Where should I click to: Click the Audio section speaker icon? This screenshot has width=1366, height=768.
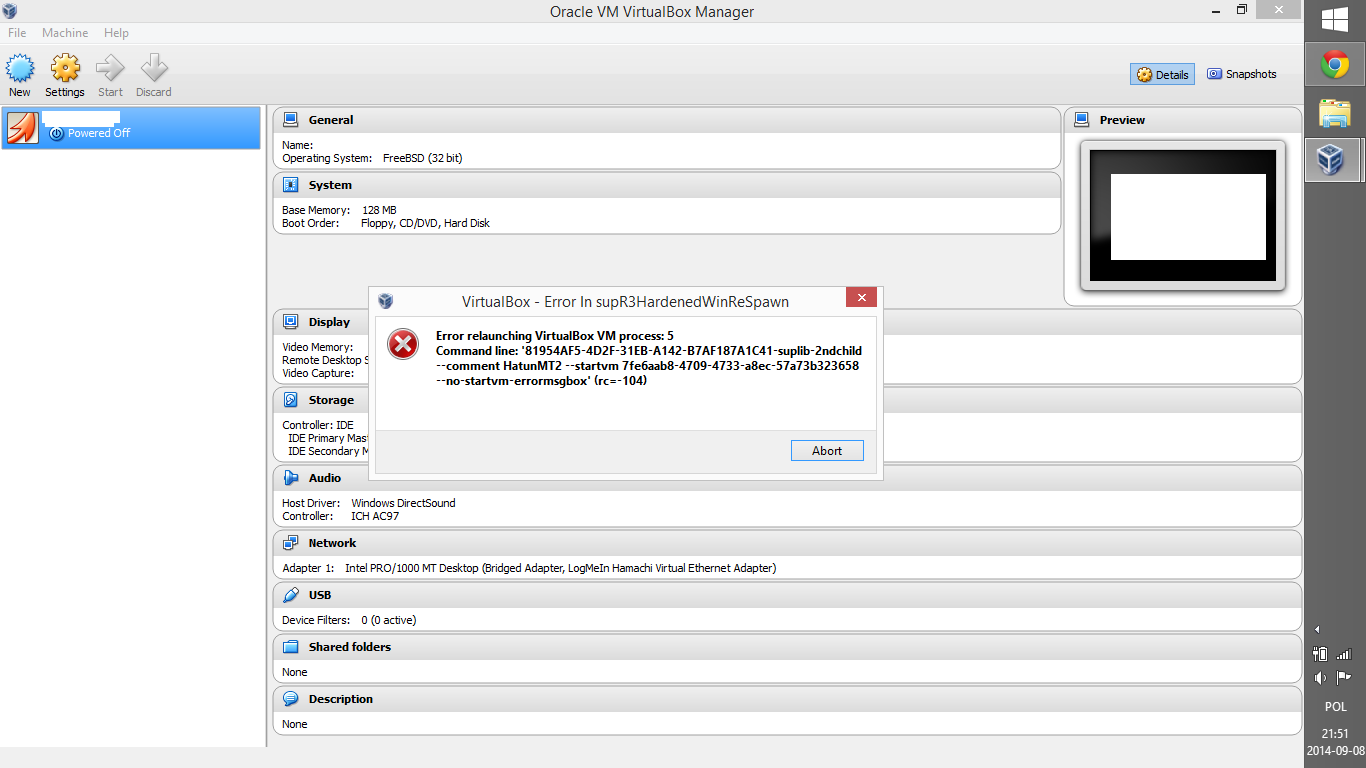tap(291, 478)
